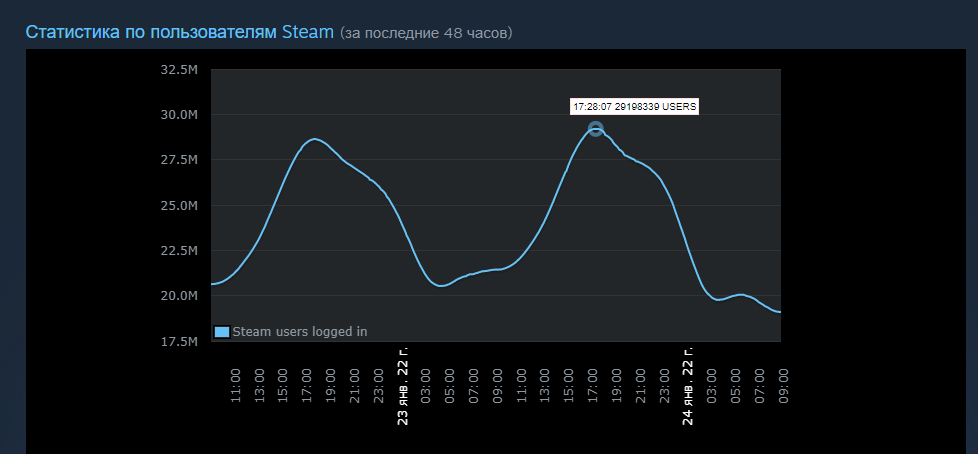
Task: Click the 25.0M y-axis label
Action: click(179, 206)
